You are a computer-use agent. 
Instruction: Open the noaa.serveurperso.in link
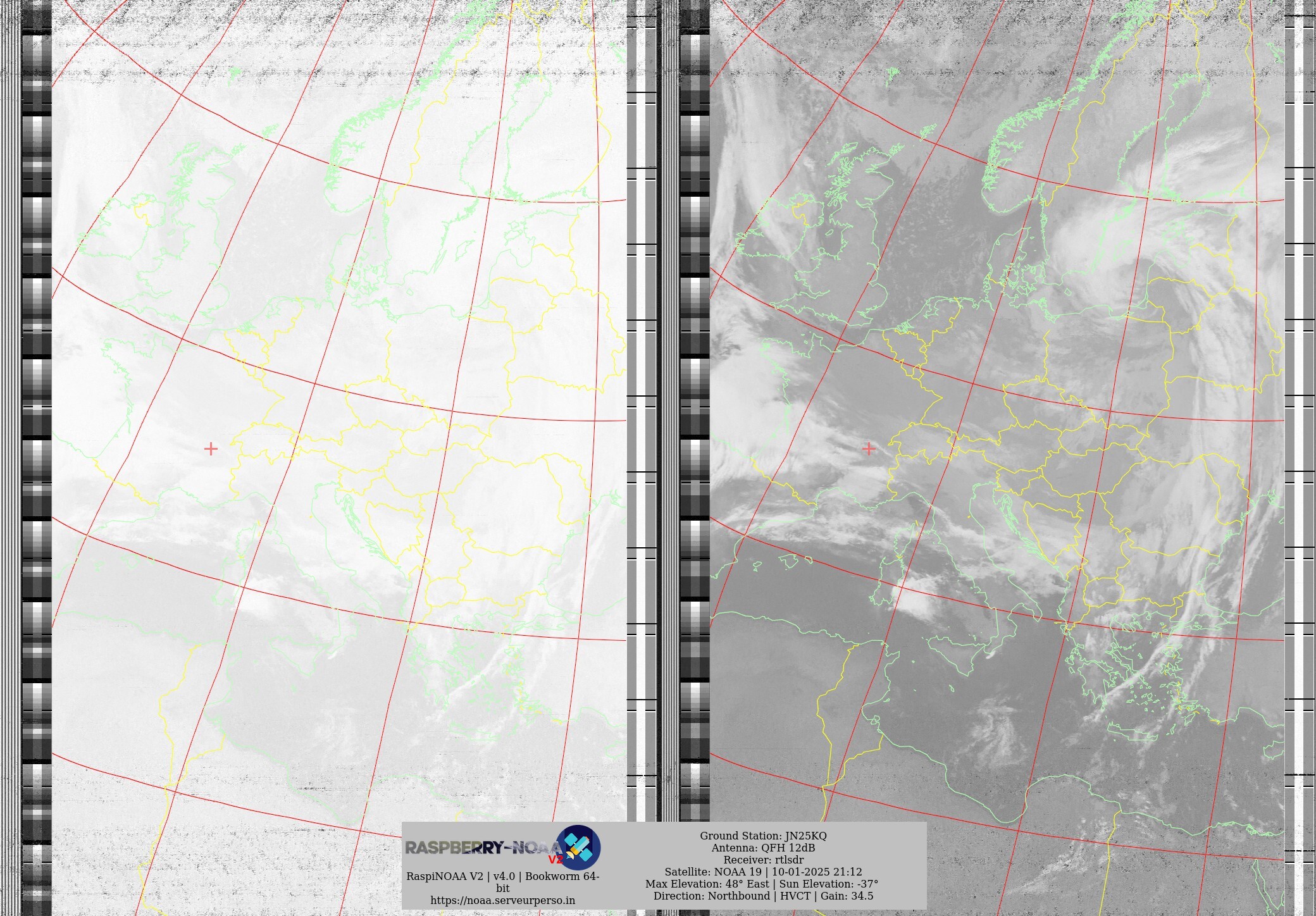502,900
